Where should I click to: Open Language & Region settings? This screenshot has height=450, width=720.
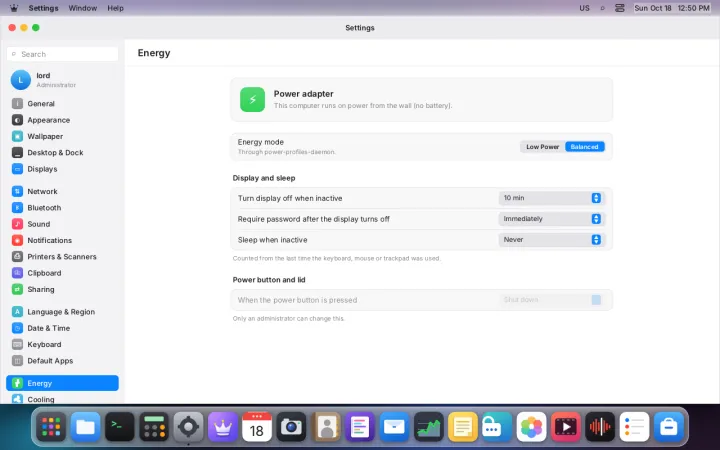coord(62,312)
